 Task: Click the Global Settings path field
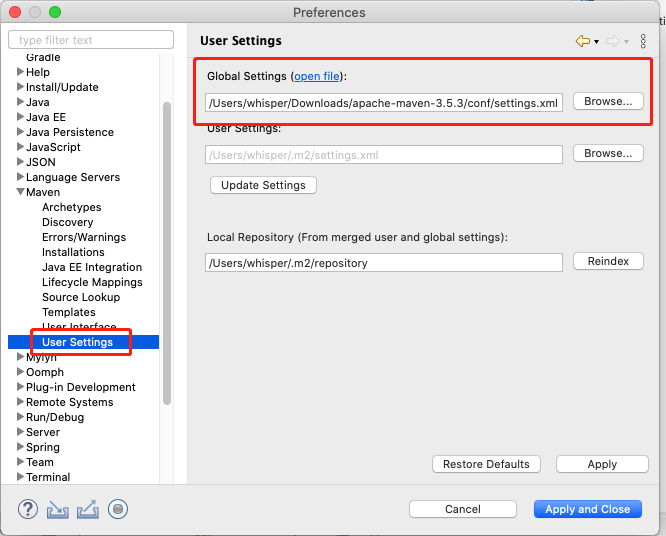click(384, 103)
